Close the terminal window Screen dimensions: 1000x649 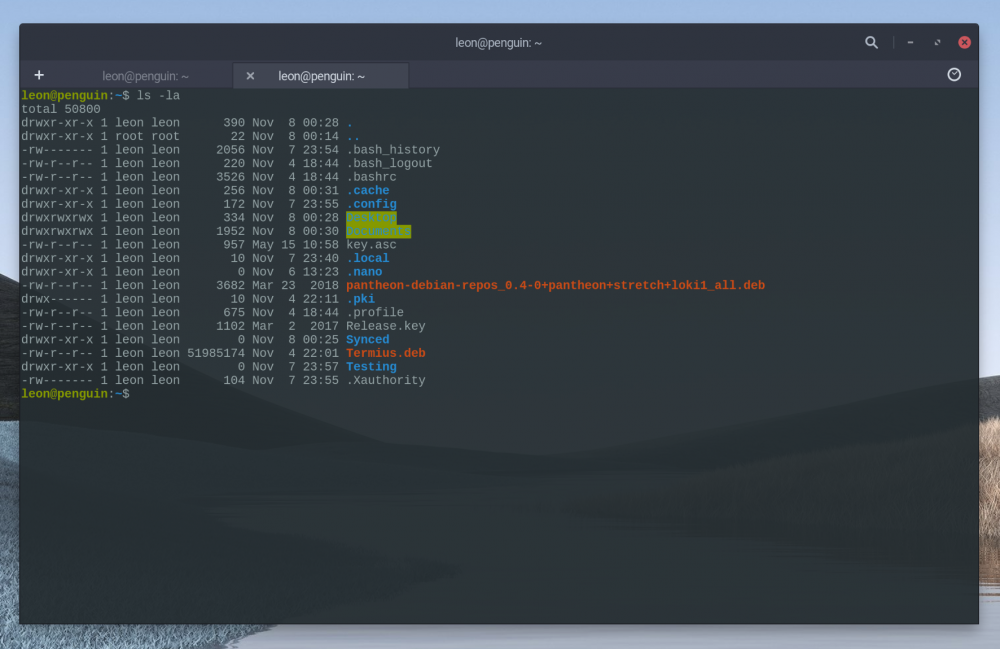tap(964, 43)
